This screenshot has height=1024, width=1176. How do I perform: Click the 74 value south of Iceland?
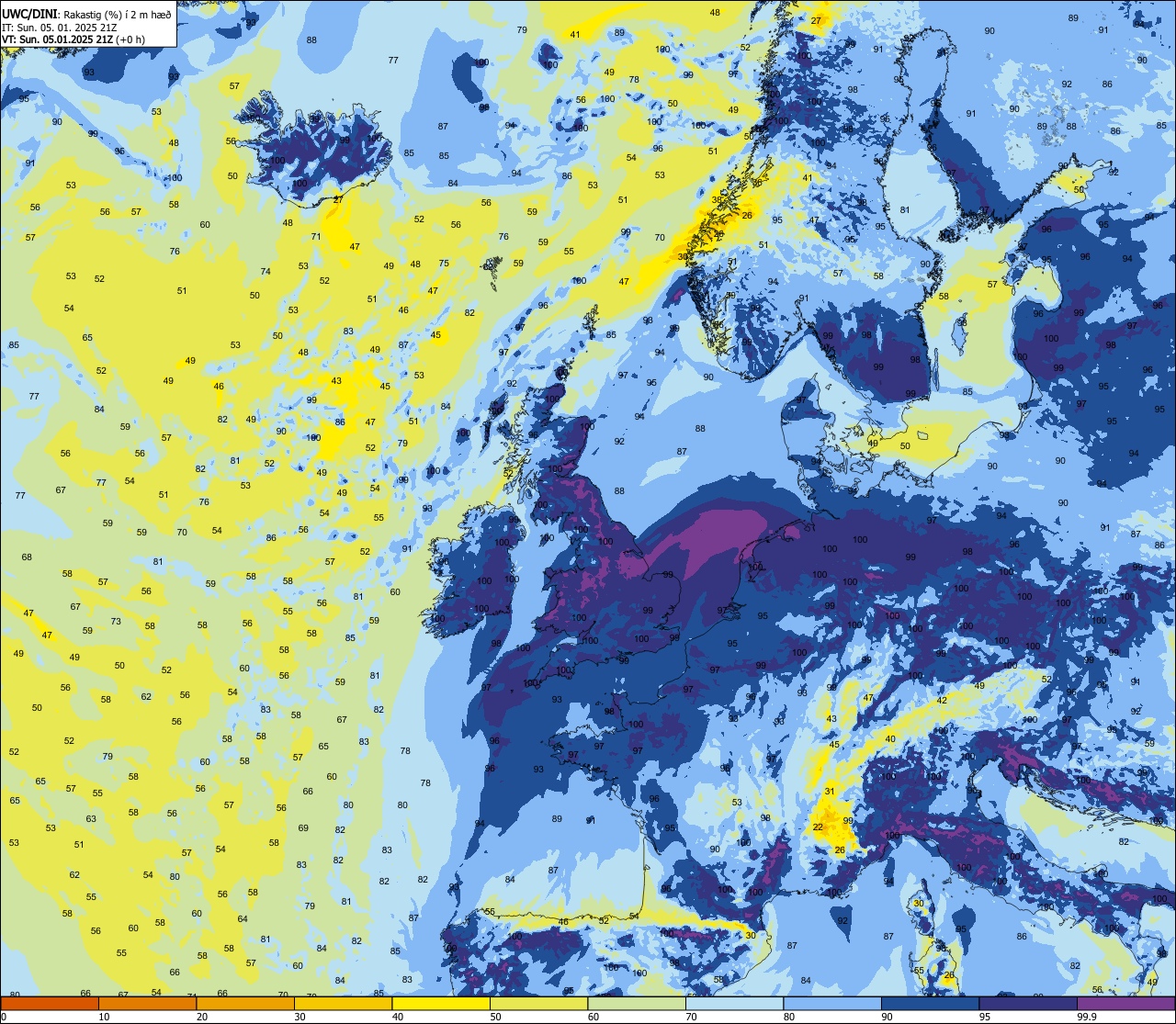tap(266, 271)
